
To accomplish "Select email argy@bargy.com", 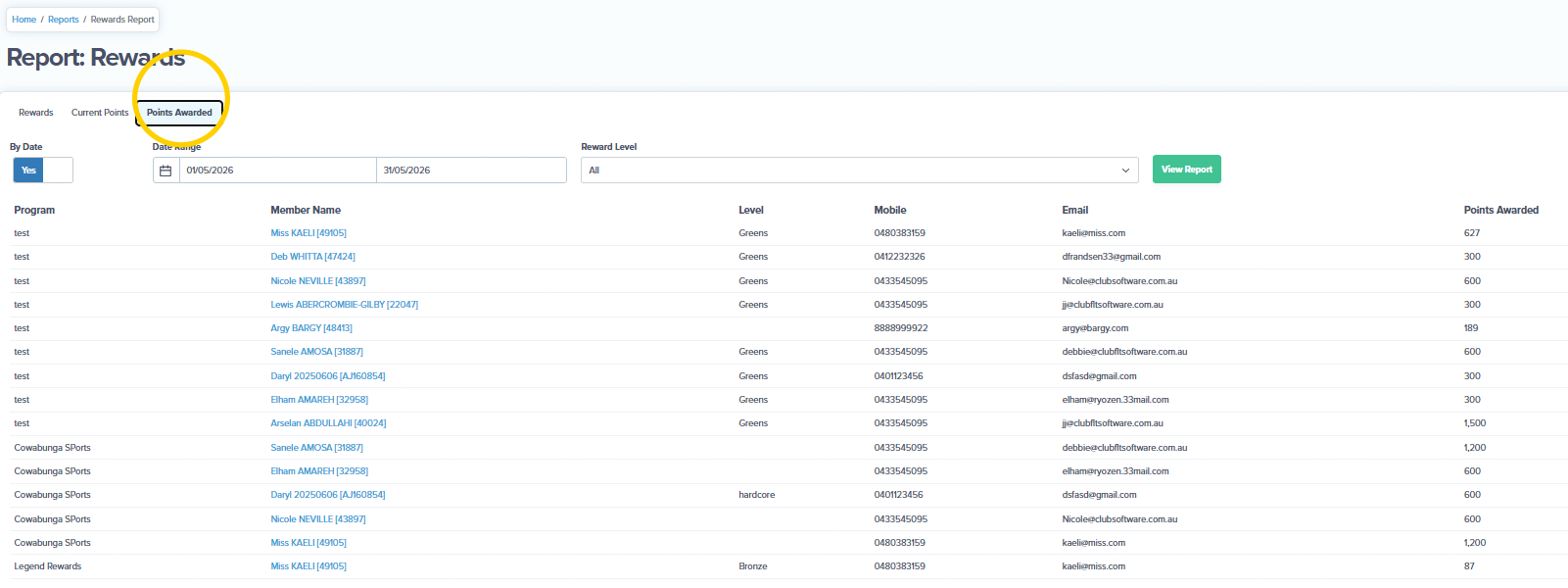I will coord(1095,328).
